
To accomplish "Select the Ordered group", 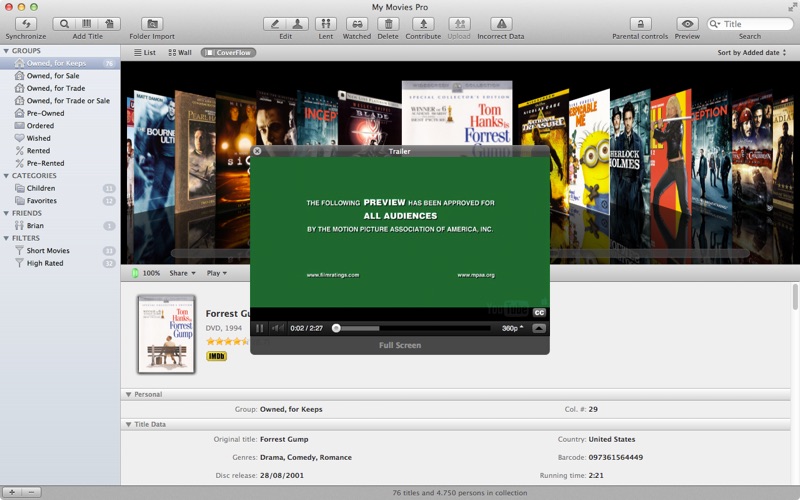I will 60,126.
